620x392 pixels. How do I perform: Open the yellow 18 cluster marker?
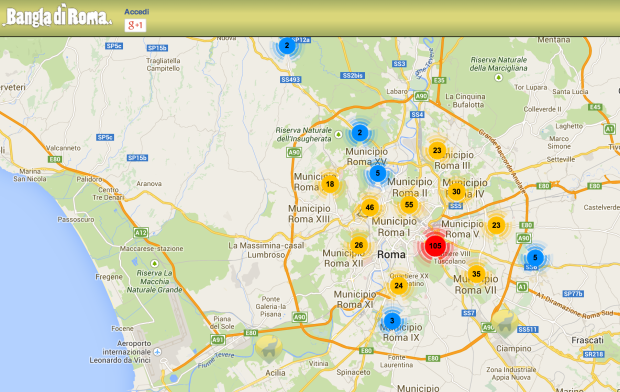point(330,184)
